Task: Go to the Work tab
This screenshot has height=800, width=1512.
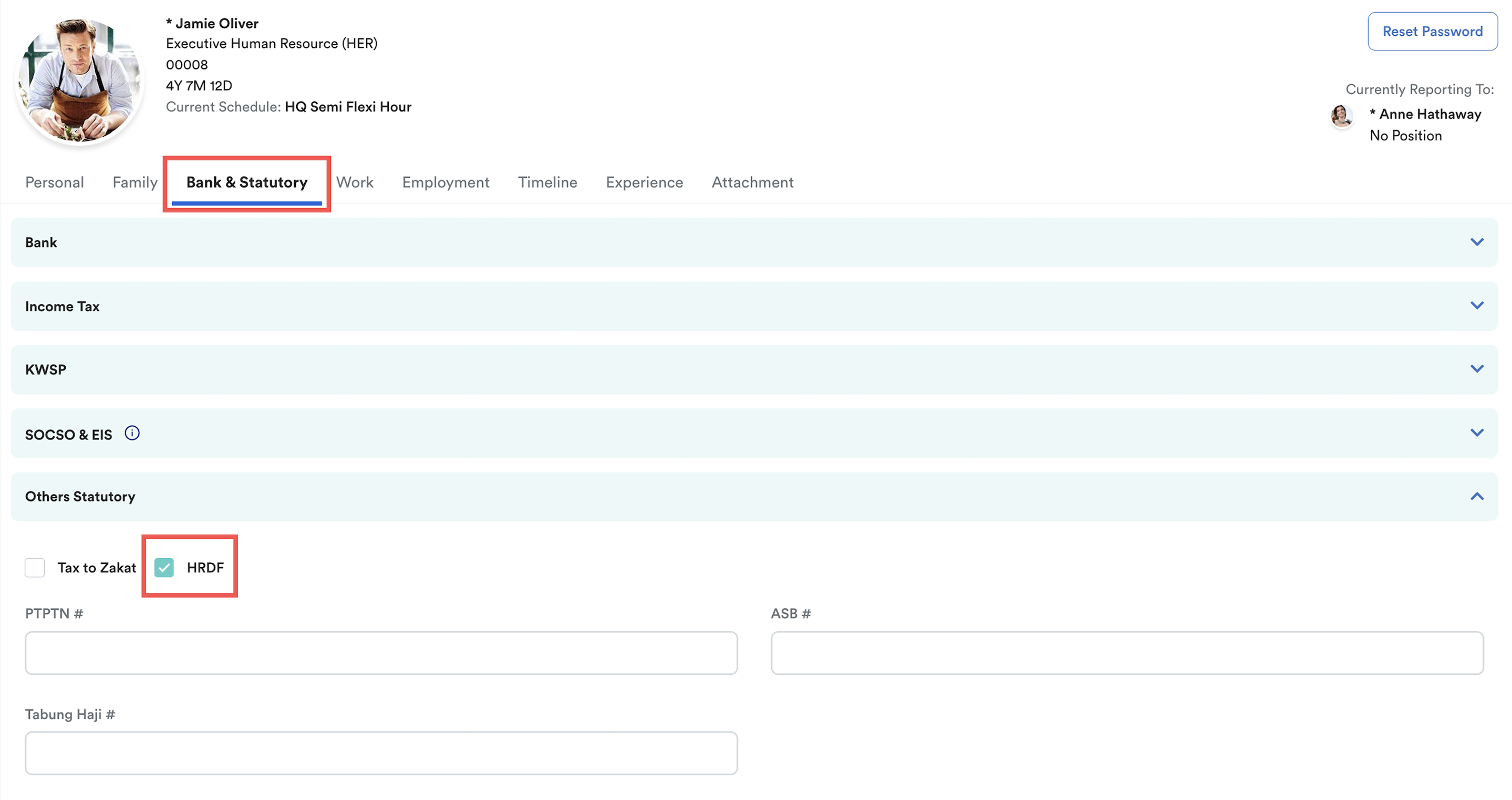Action: (355, 182)
